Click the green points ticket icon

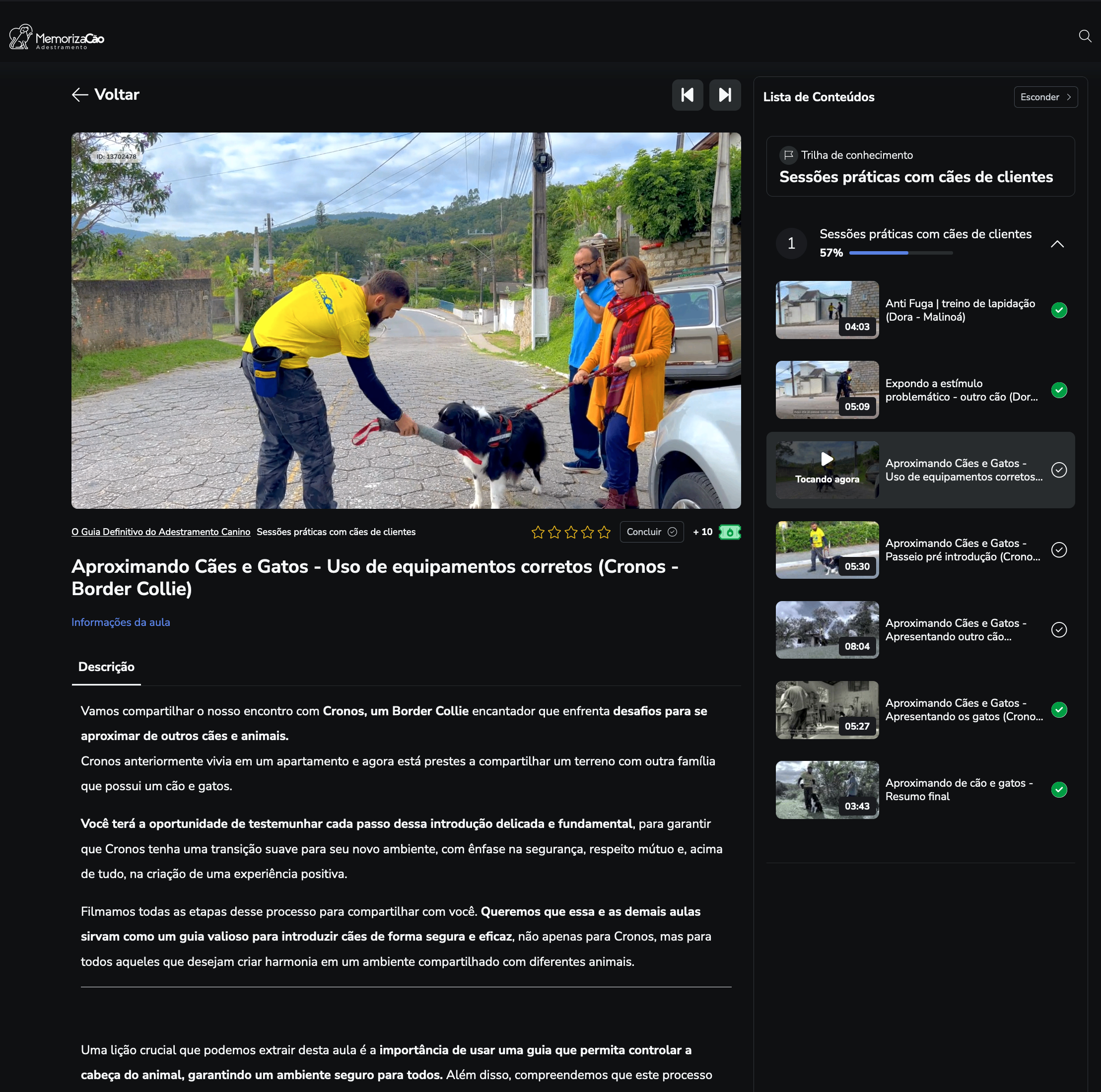coord(729,532)
